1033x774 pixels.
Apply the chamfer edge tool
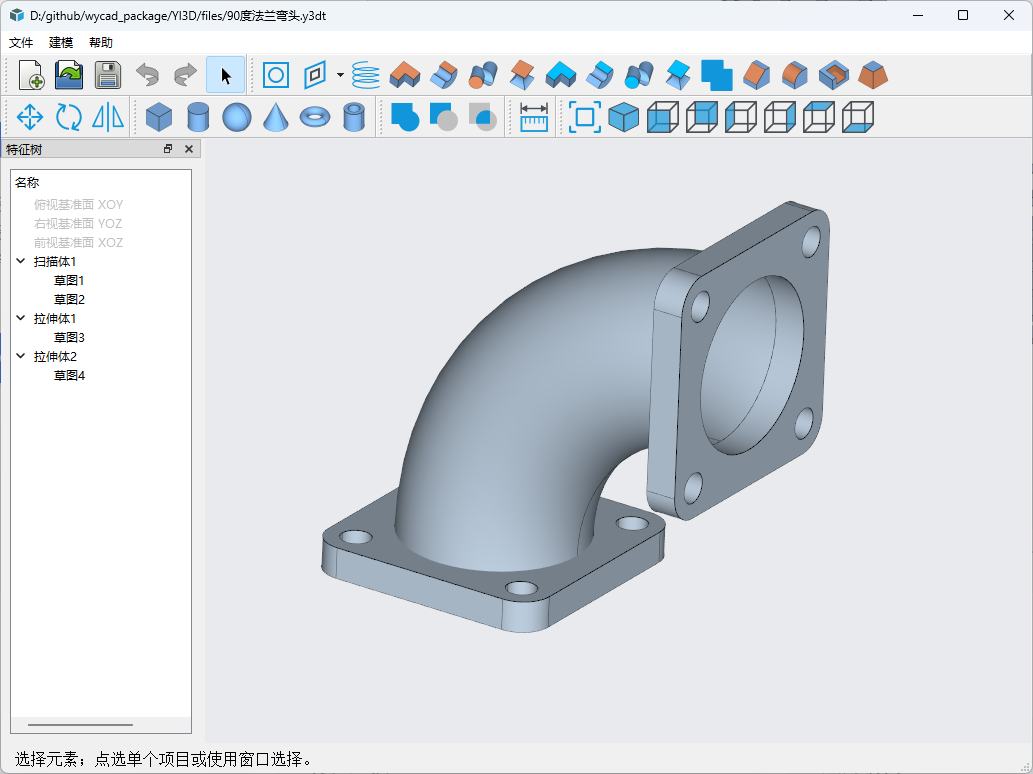point(756,75)
